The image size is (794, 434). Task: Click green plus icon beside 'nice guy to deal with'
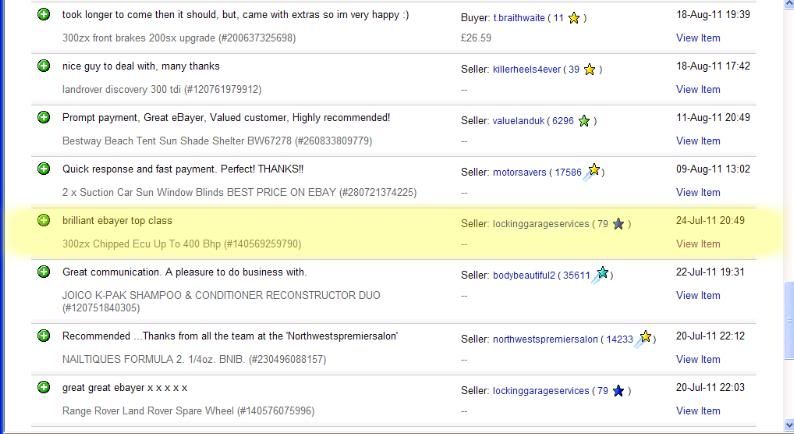43,66
